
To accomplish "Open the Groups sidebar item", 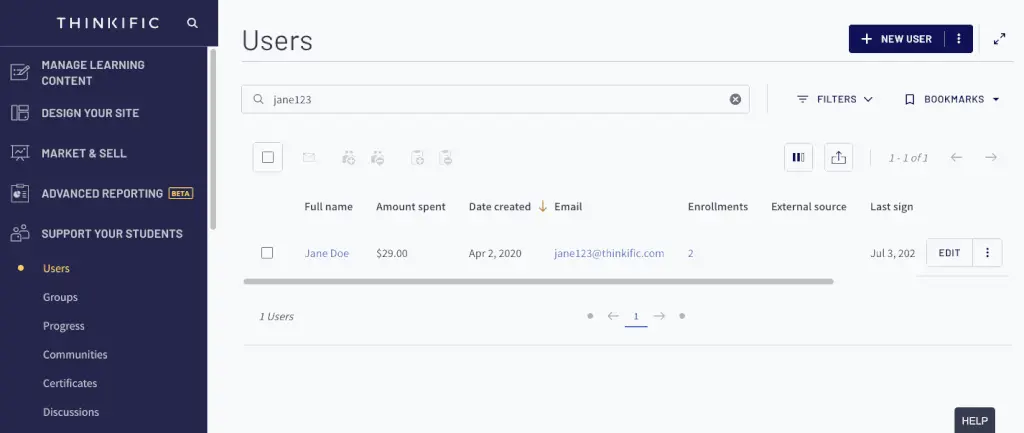I will tap(60, 297).
